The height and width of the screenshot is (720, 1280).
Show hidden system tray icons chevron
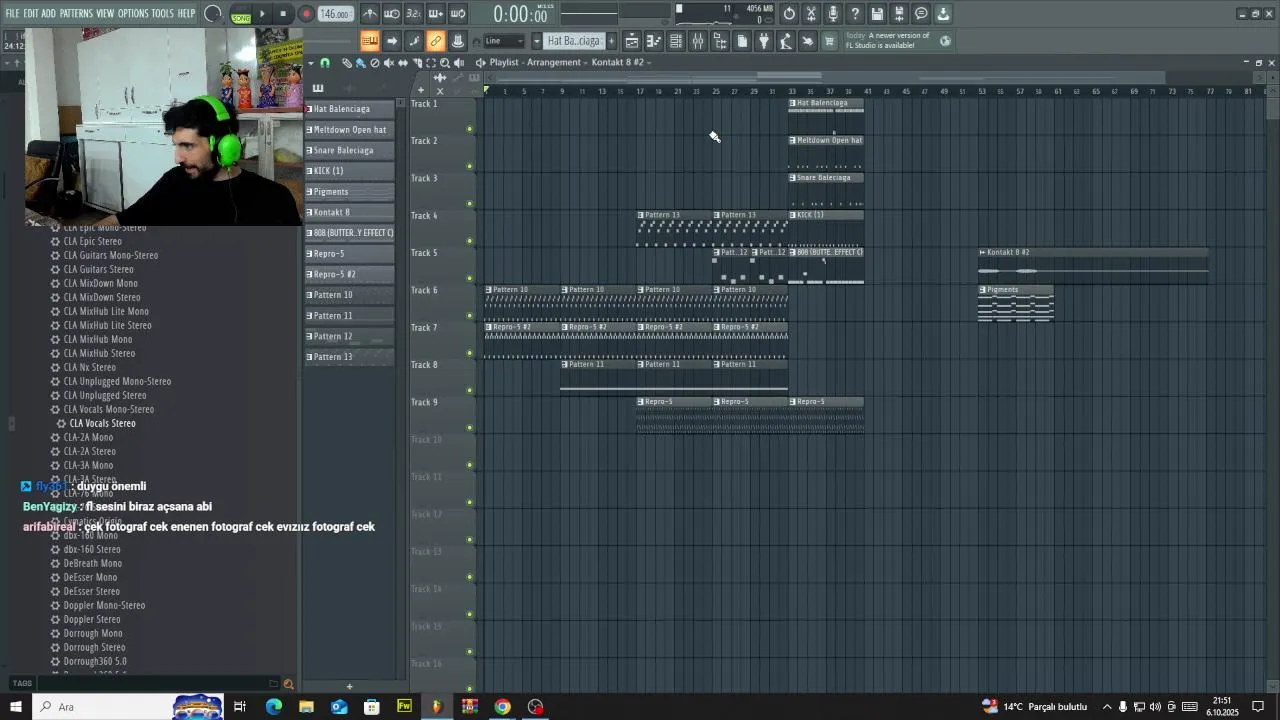click(x=1107, y=707)
